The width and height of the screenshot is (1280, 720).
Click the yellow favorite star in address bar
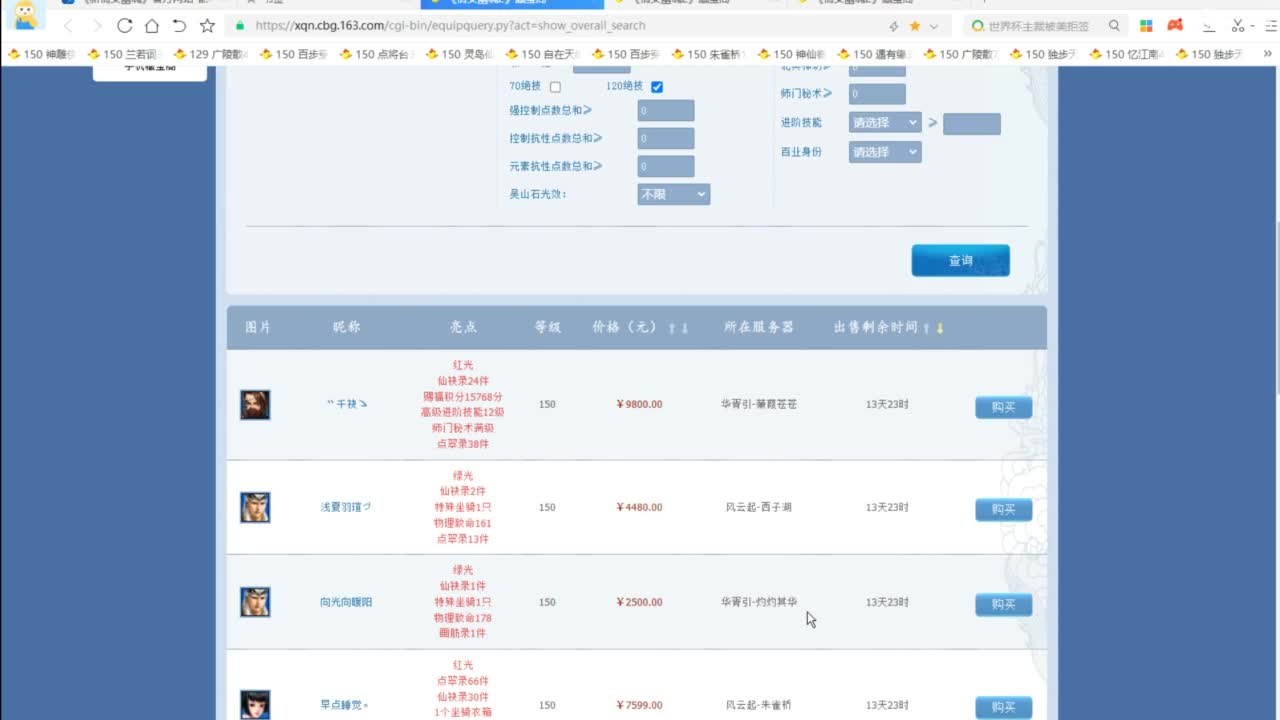(914, 26)
